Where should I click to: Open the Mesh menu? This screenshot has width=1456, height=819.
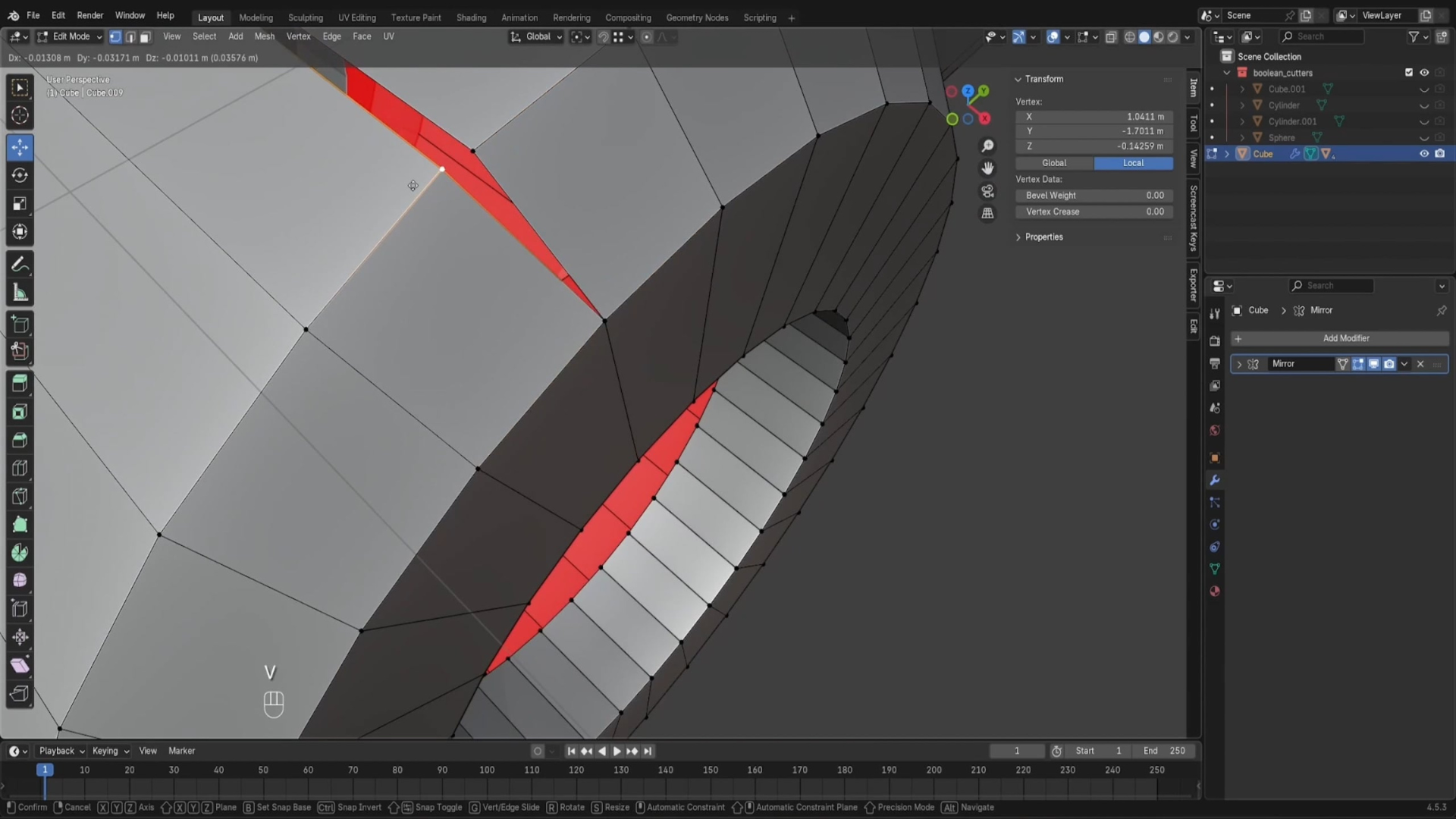tap(264, 36)
